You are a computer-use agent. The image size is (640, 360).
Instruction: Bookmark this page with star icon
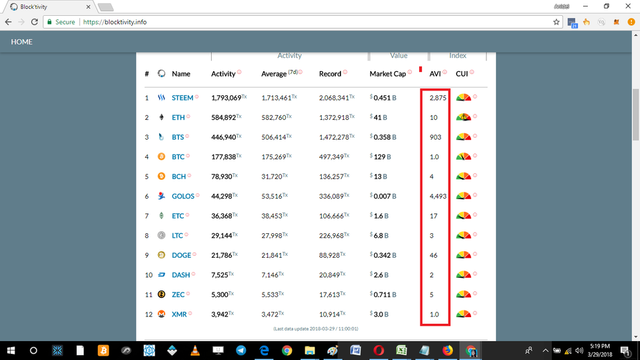coord(556,22)
